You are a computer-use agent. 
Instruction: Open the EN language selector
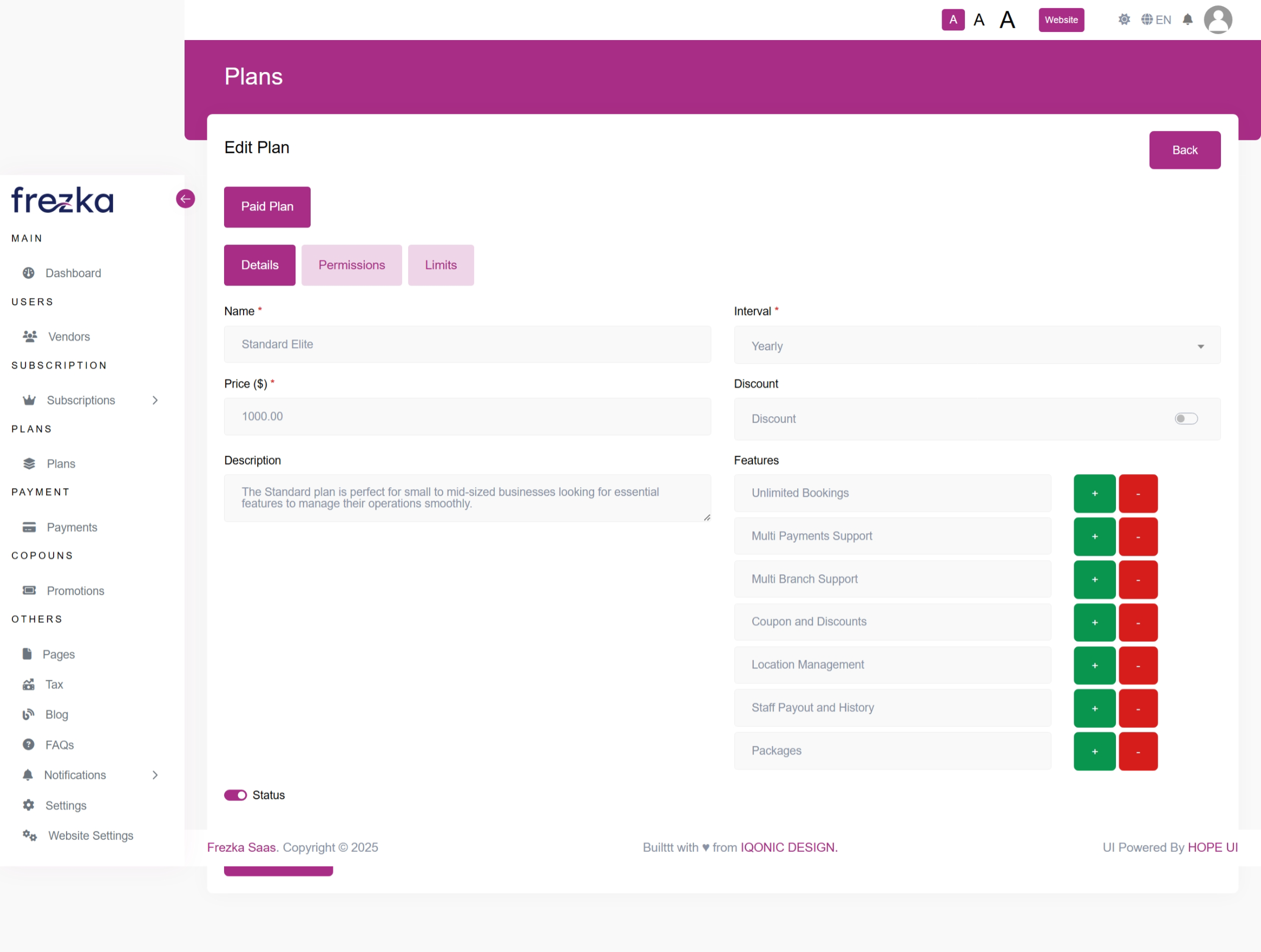pyautogui.click(x=1156, y=20)
